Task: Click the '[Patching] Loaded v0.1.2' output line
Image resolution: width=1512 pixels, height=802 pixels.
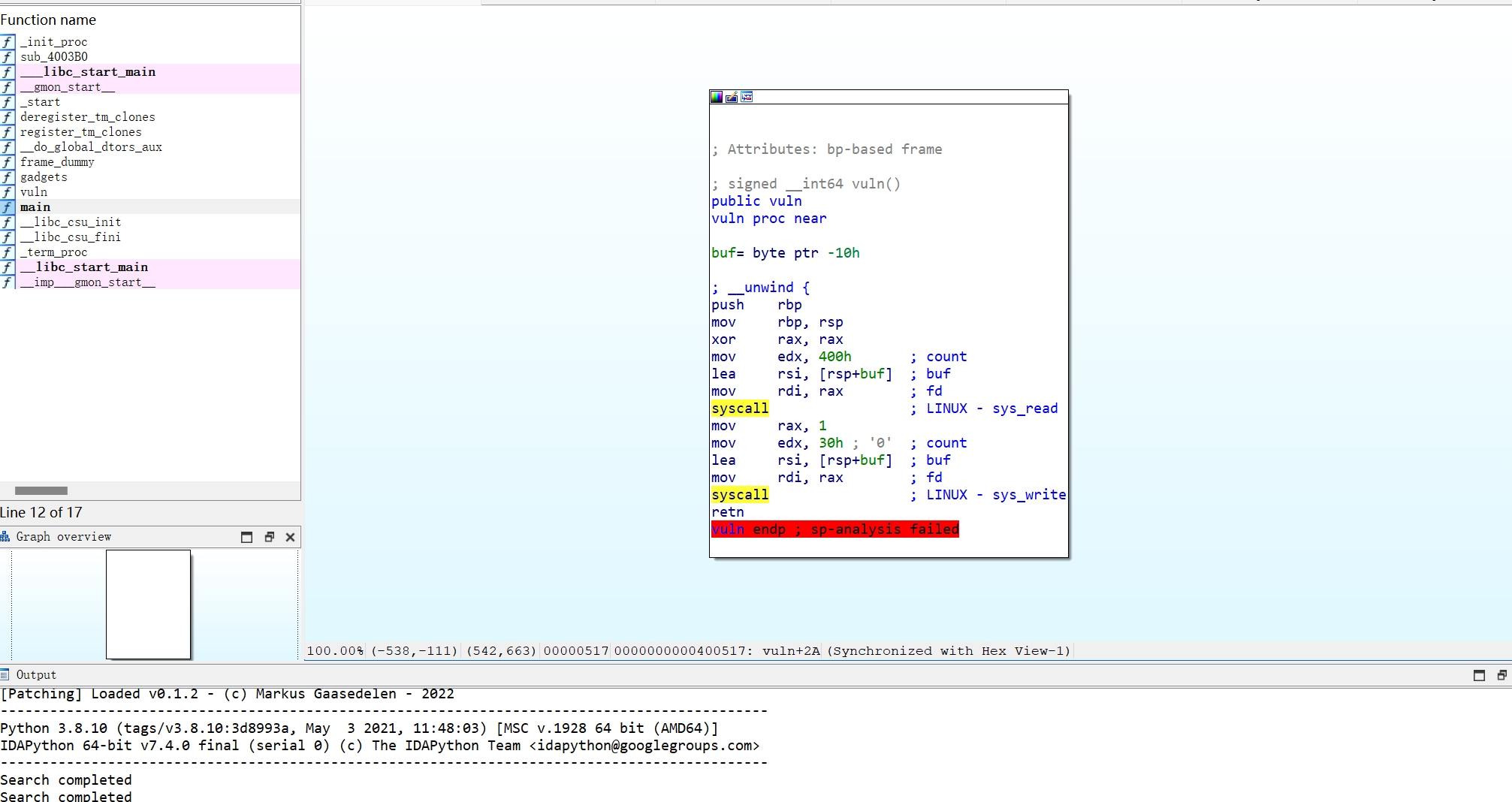Action: tap(228, 694)
